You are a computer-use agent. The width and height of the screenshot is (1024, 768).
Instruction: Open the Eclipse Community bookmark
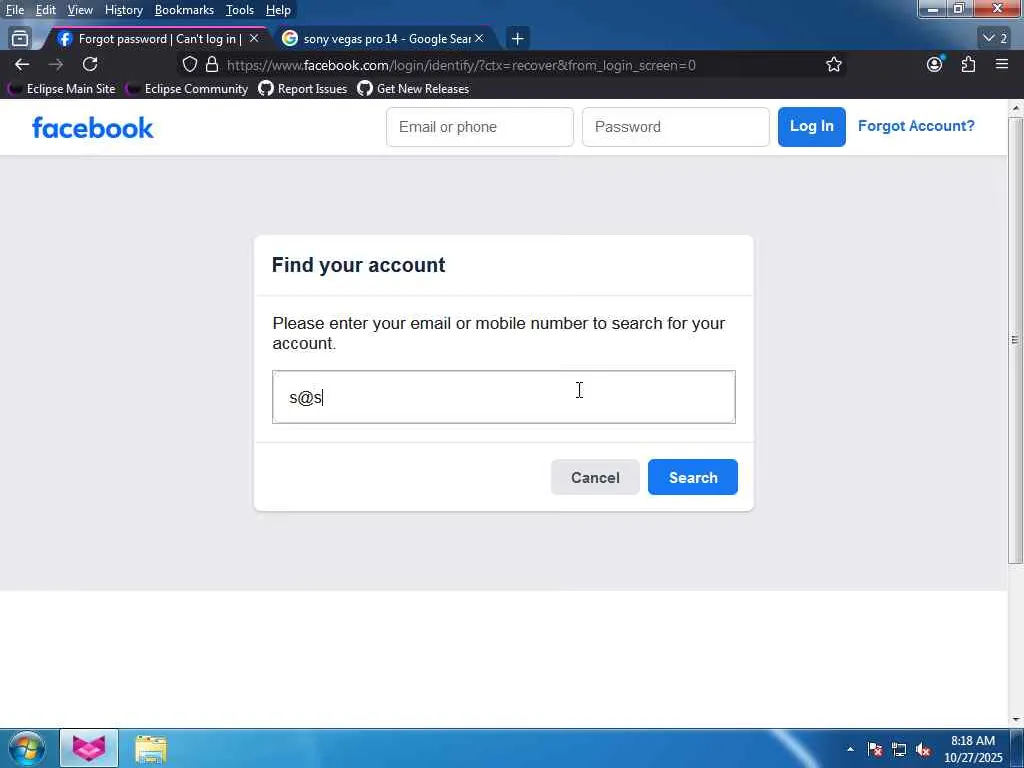187,89
